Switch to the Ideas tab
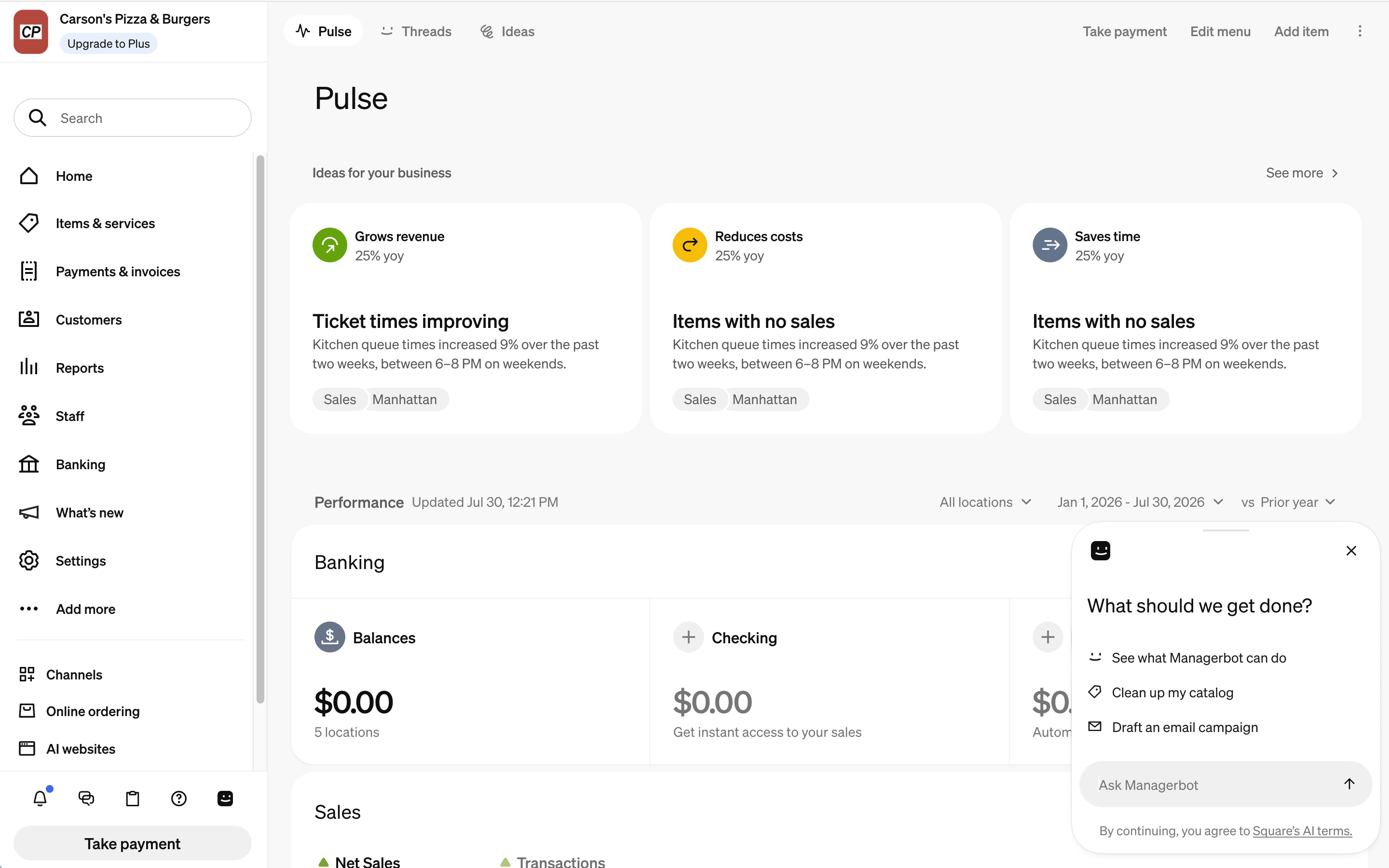The image size is (1389, 868). 507,31
